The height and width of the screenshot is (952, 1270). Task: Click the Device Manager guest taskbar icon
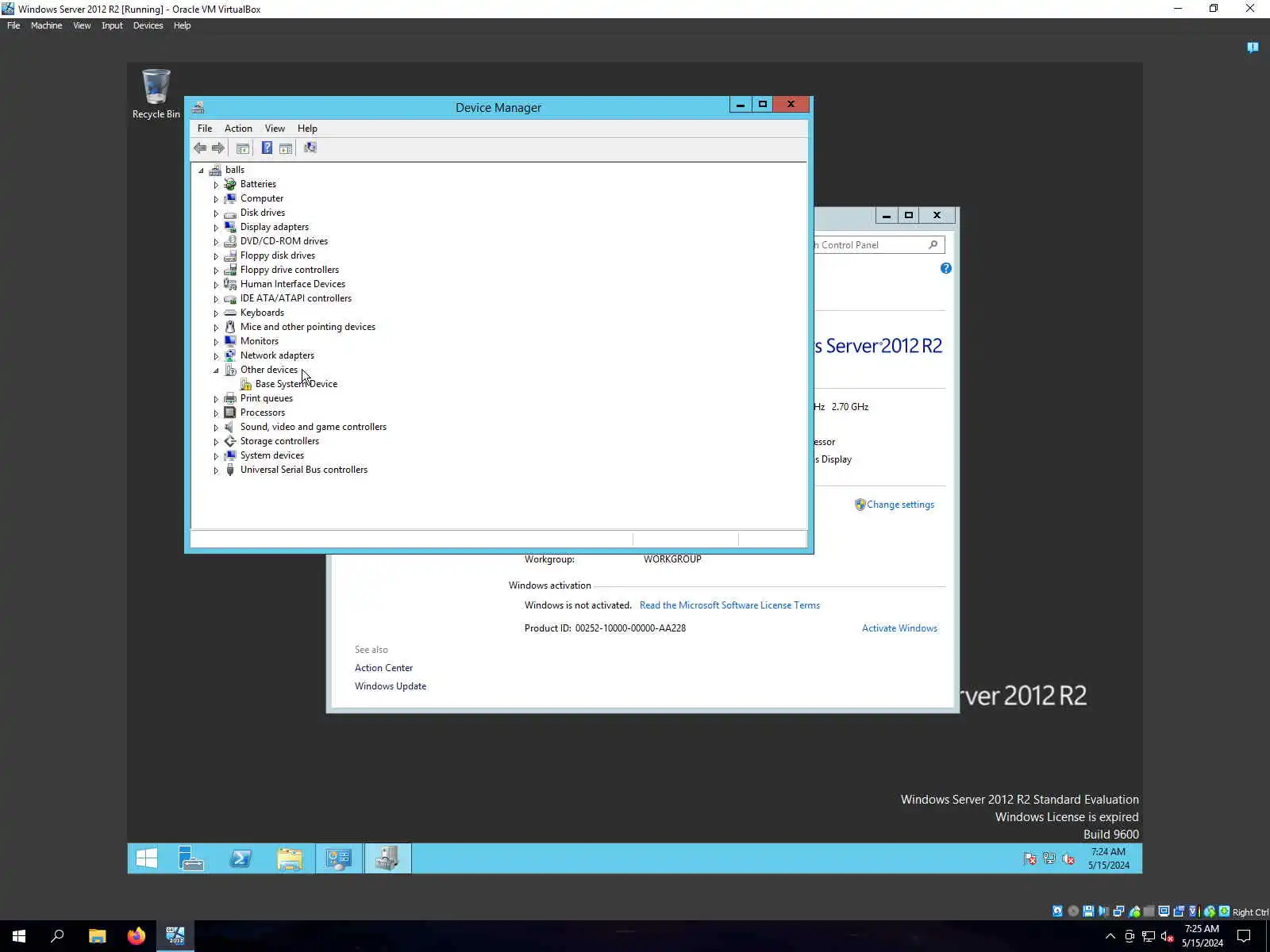(388, 858)
